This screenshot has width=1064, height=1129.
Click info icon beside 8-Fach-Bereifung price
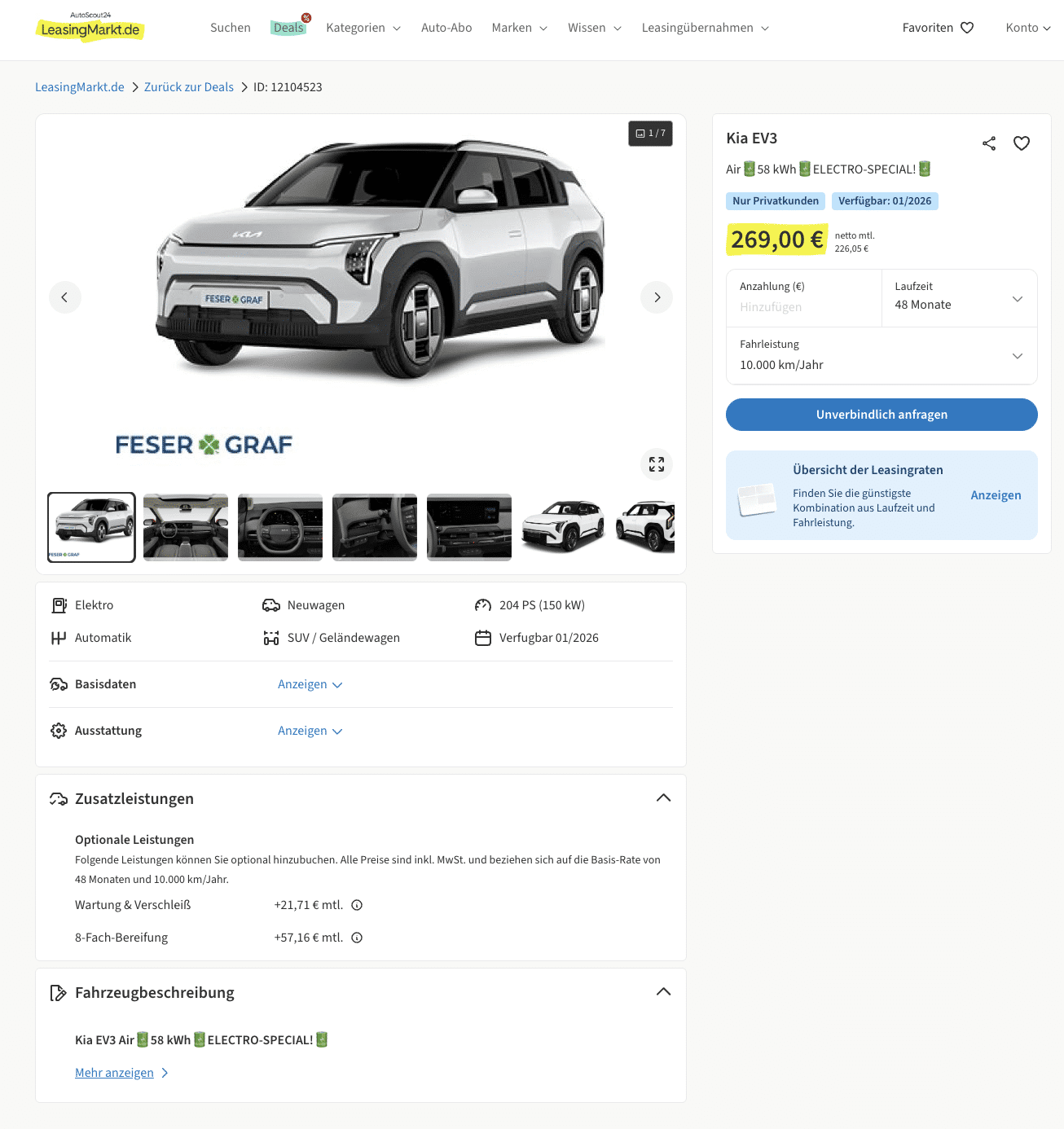coord(357,938)
